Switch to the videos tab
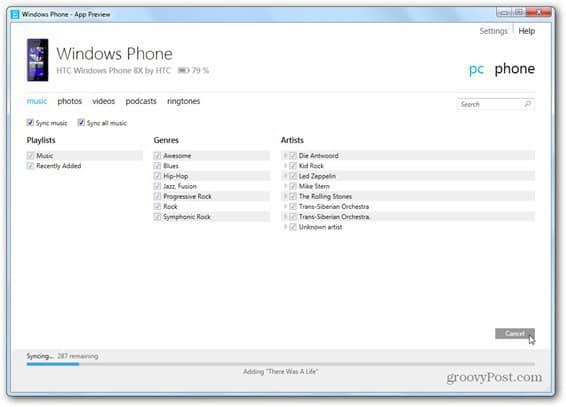Image resolution: width=566 pixels, height=407 pixels. coord(104,101)
